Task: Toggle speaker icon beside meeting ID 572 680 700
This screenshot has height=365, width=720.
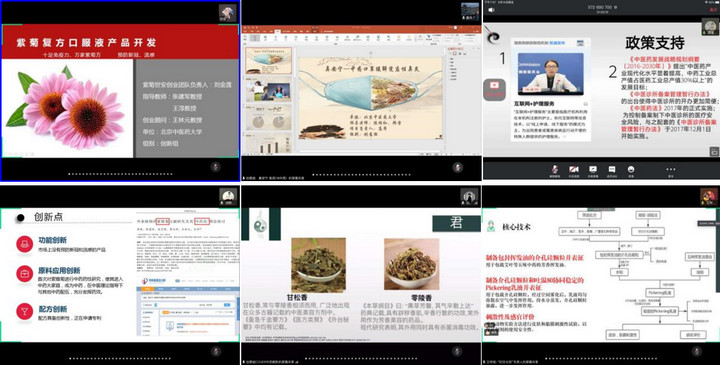Action: [492, 10]
